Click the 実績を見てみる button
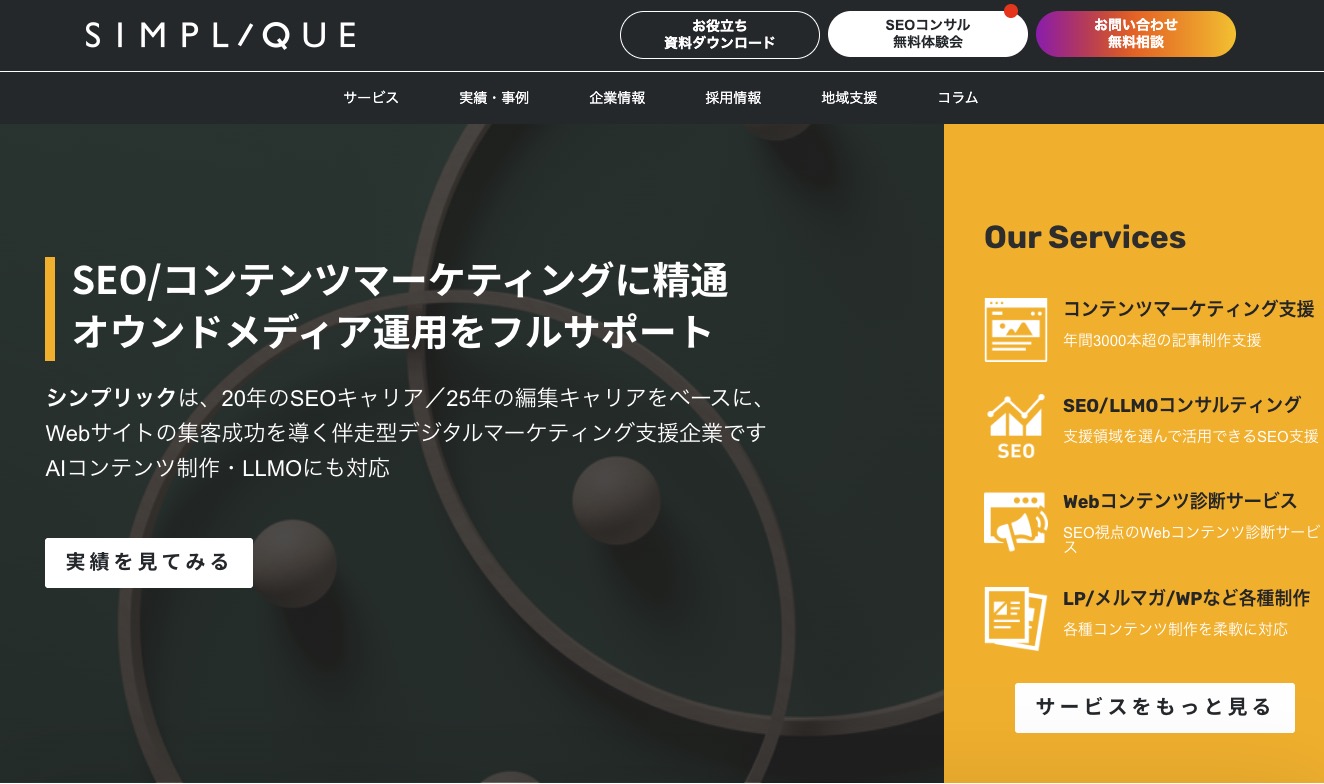This screenshot has height=784, width=1324. pos(149,562)
